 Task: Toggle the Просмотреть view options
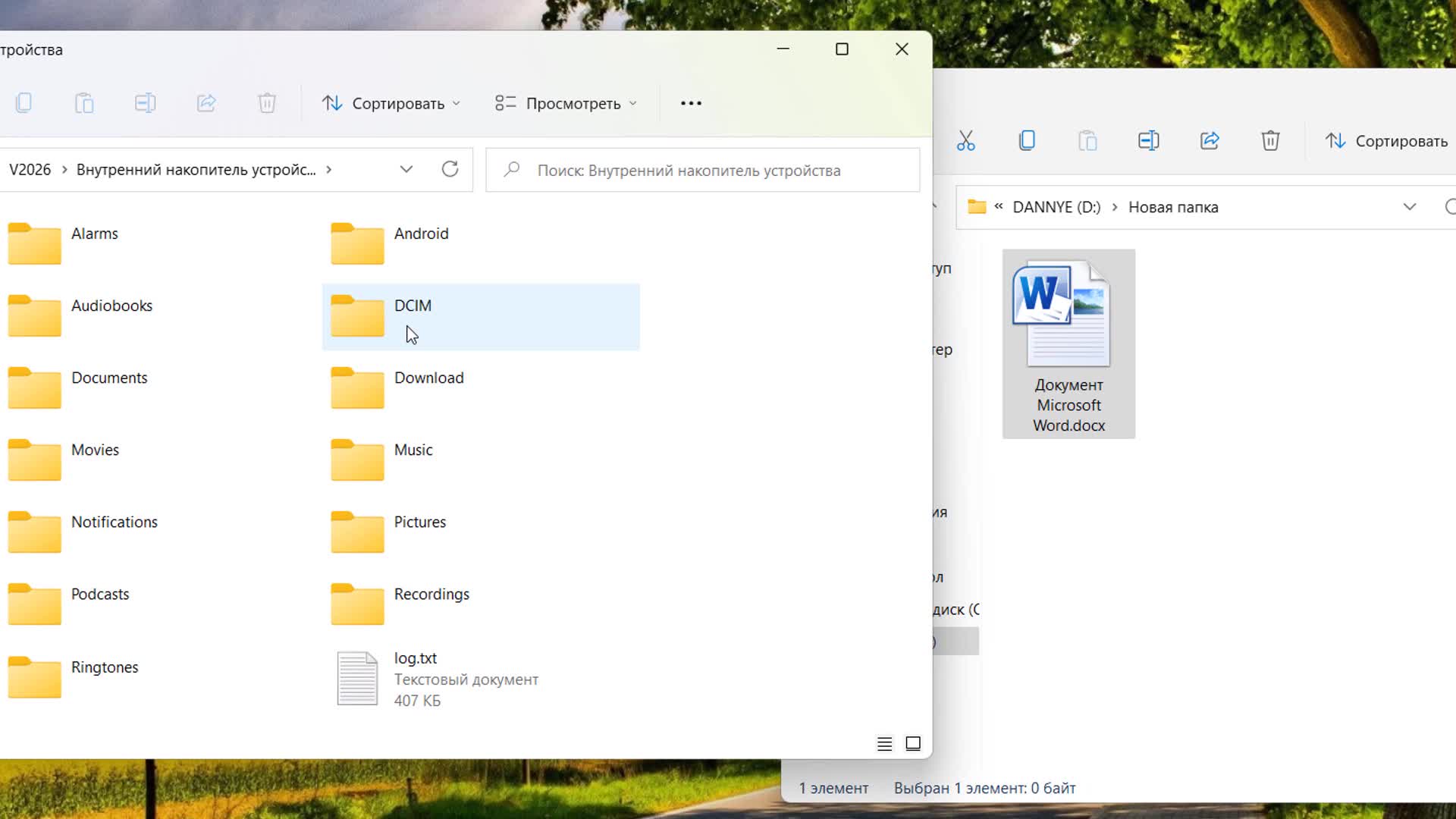[564, 103]
